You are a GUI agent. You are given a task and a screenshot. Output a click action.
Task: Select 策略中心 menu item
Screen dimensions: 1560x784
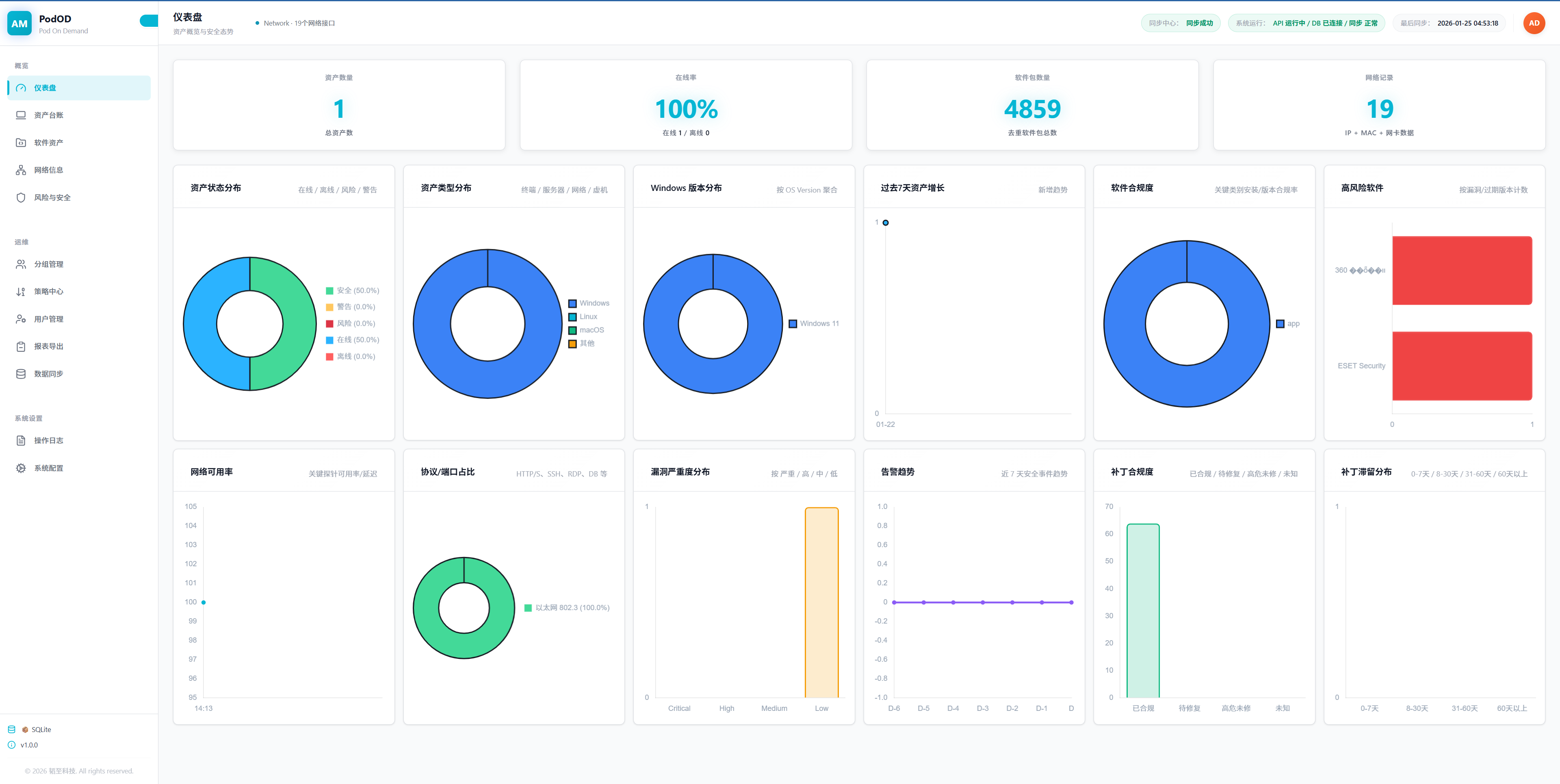pos(48,291)
